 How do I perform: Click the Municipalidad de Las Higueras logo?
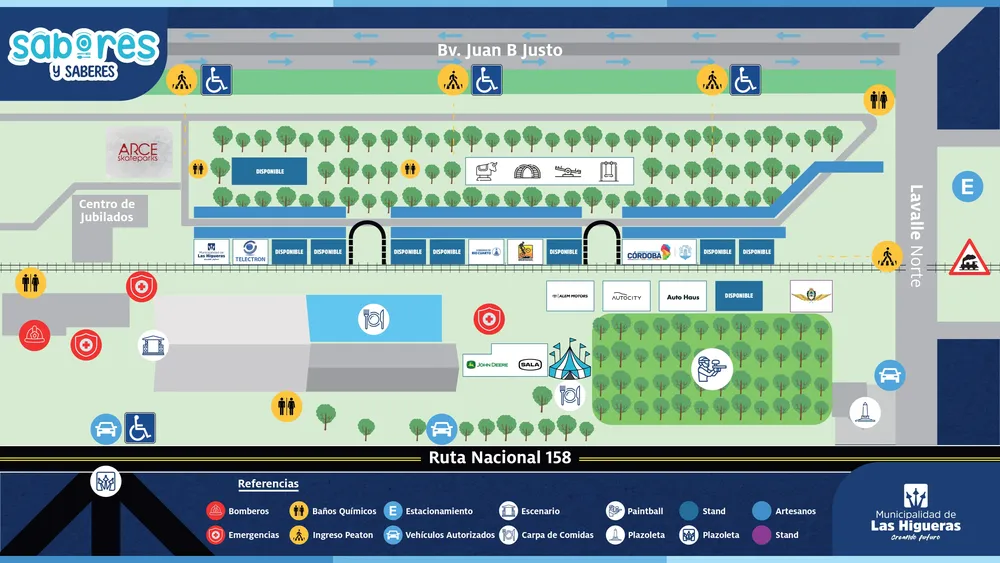pyautogui.click(x=915, y=510)
